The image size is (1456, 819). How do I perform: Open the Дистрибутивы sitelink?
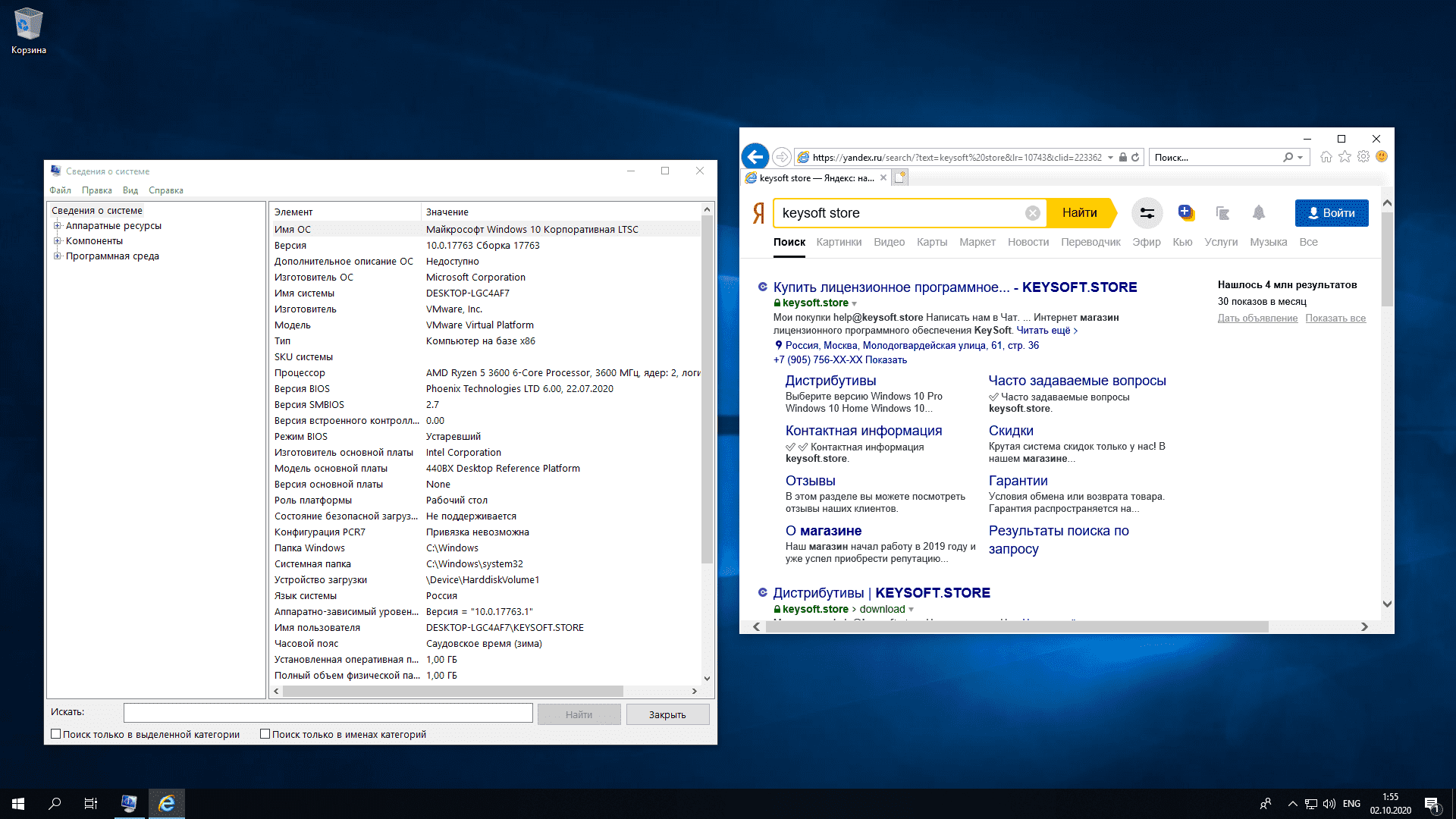(x=830, y=381)
